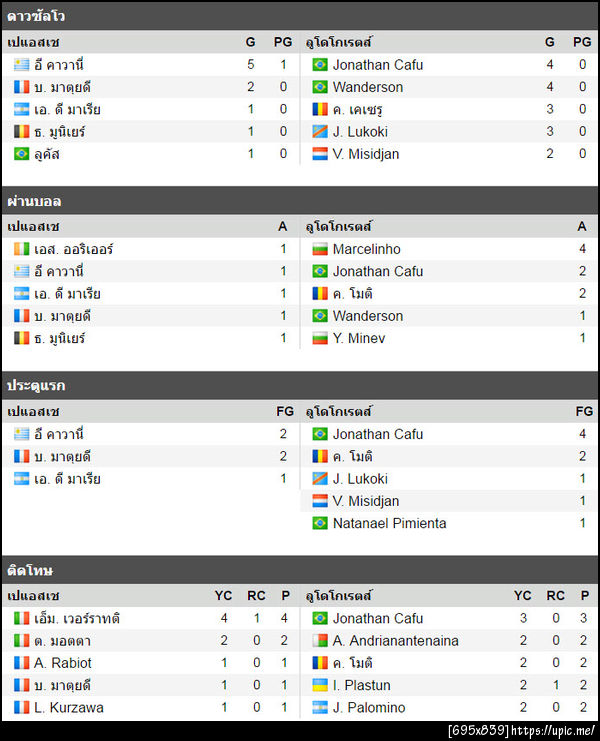This screenshot has height=741, width=600.
Task: Select player Natanael Pimienta
Action: coord(390,523)
